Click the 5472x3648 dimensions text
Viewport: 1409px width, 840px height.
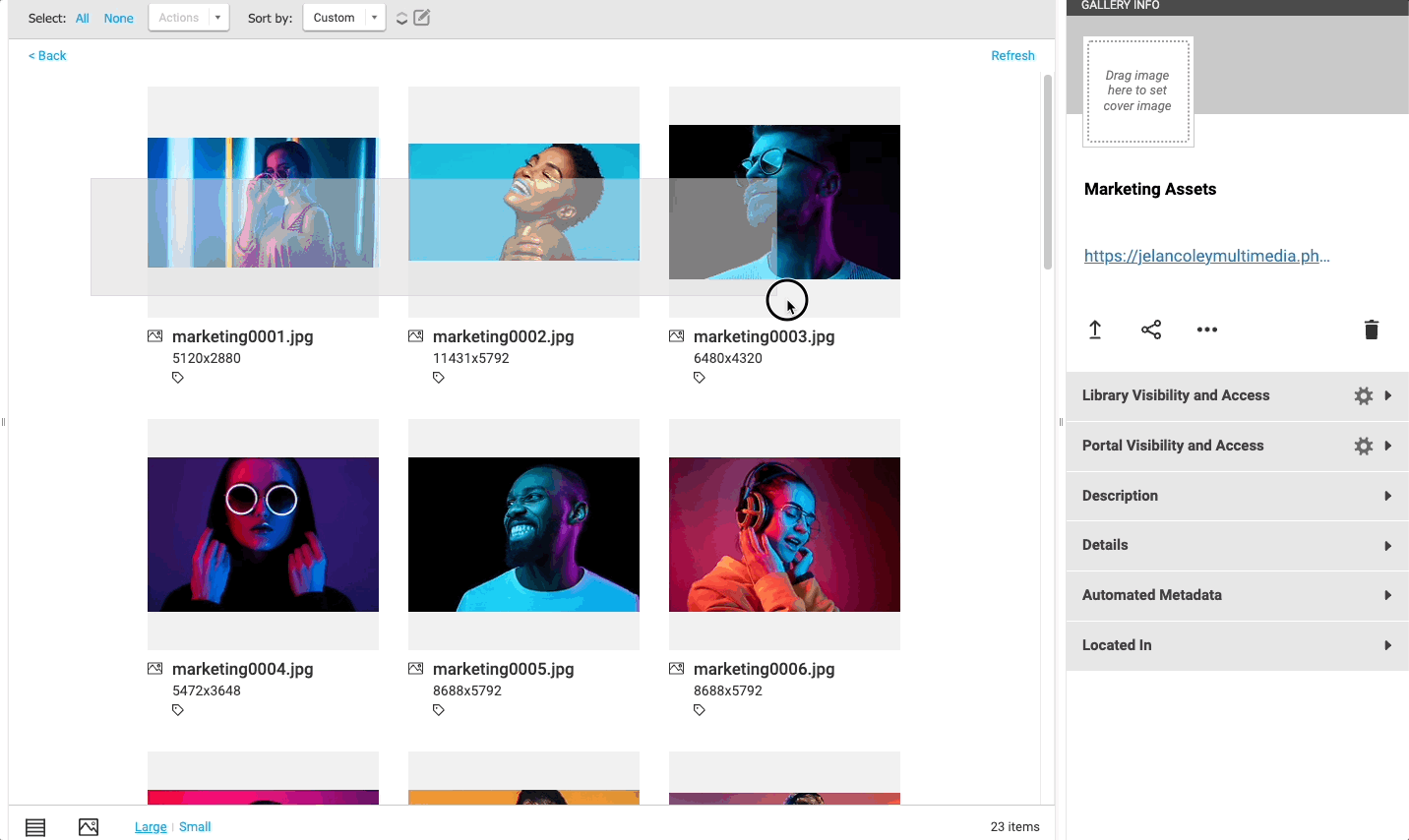[x=207, y=690]
